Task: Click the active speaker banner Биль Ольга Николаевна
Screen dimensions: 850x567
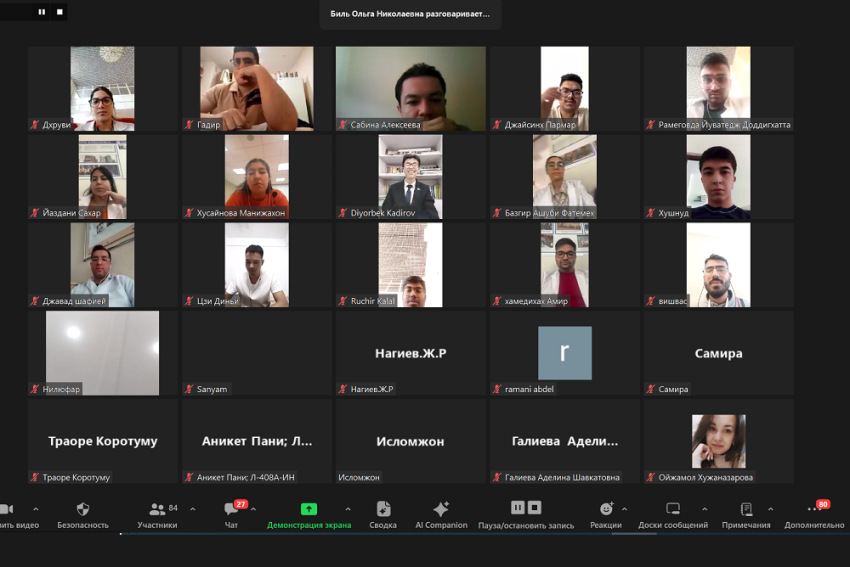Action: point(410,14)
